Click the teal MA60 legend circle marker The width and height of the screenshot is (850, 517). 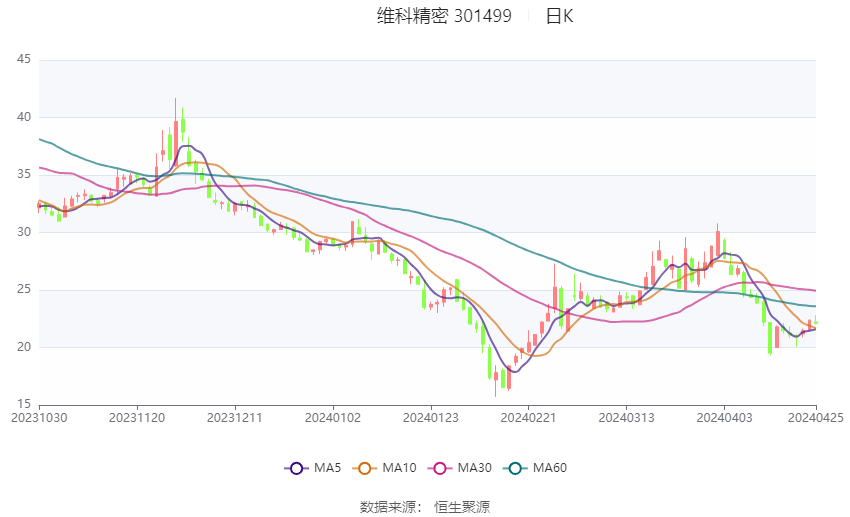[514, 468]
